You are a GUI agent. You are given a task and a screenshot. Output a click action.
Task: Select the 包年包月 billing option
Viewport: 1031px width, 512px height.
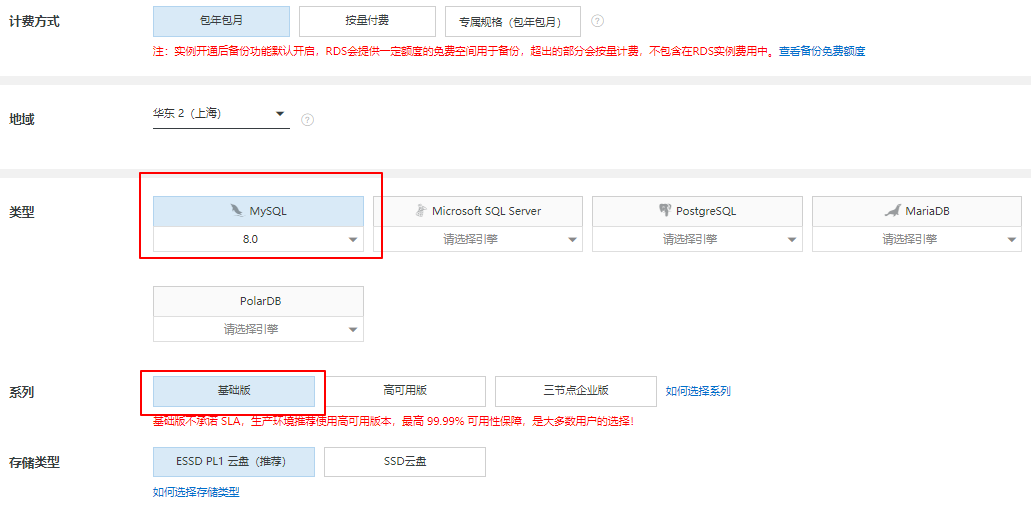pos(221,21)
